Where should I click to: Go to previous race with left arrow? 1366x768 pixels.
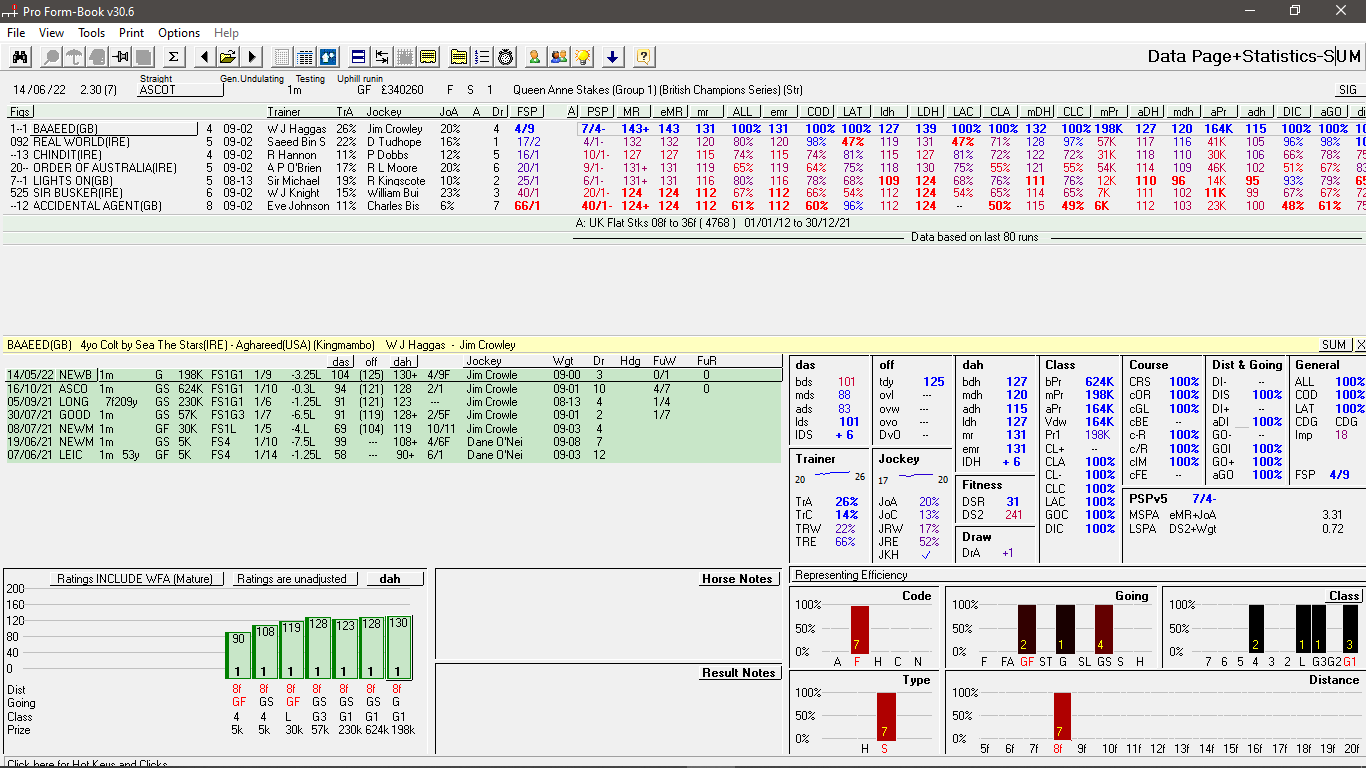coord(204,57)
